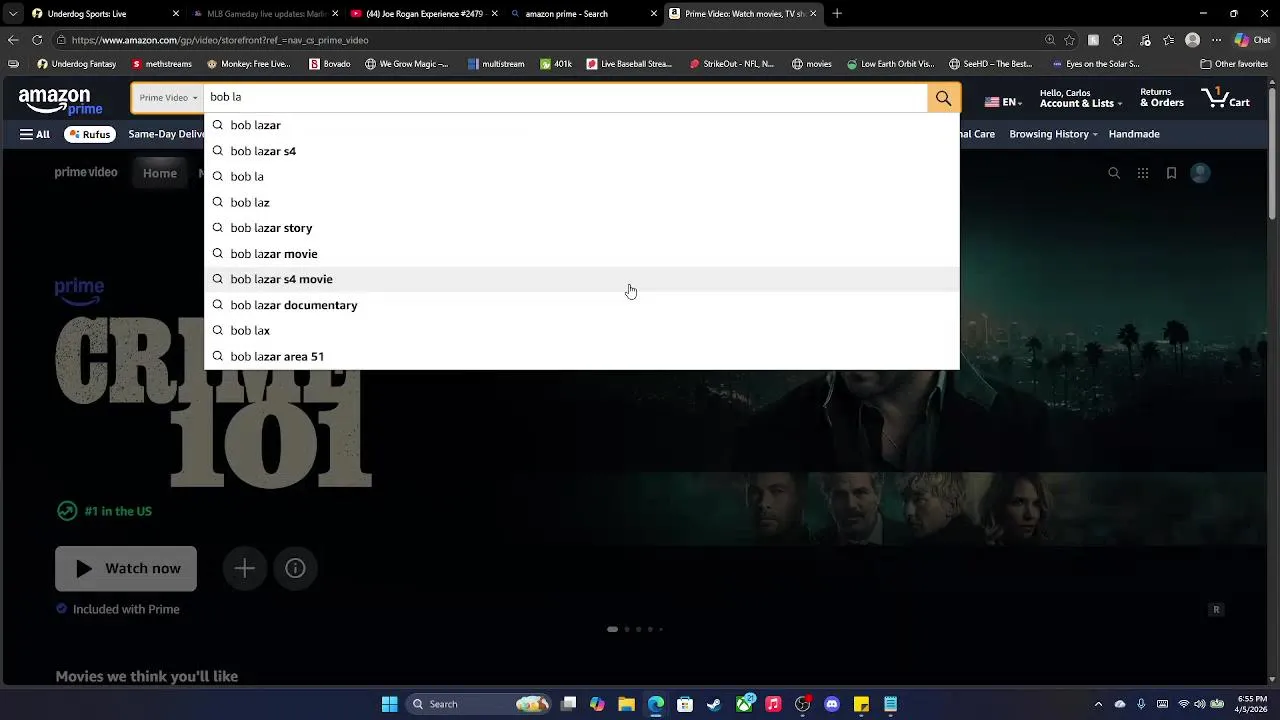Image resolution: width=1280 pixels, height=720 pixels.
Task: Open Xbox app from the taskbar
Action: point(744,704)
